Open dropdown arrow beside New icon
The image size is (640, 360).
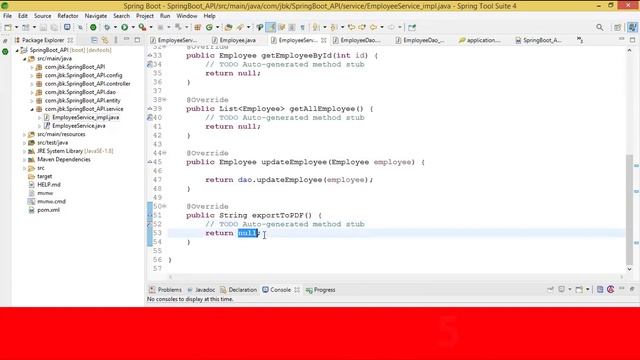[x=16, y=27]
